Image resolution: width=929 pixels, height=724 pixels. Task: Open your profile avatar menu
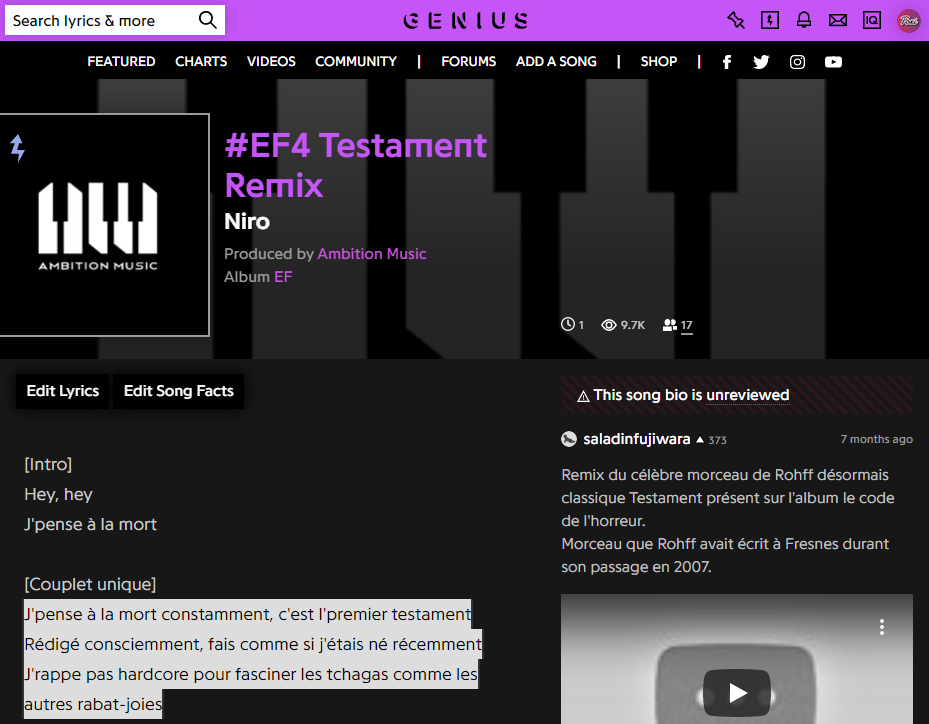click(908, 20)
